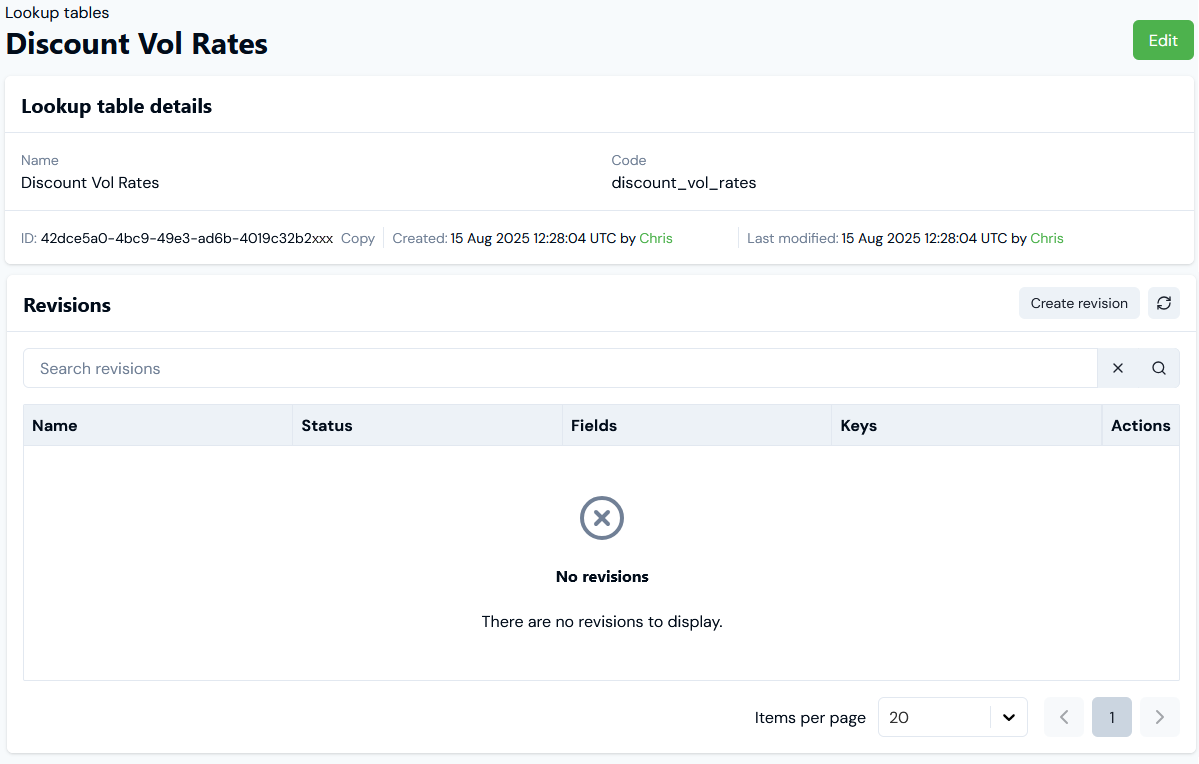Clear the revisions search with the X icon
The width and height of the screenshot is (1199, 764).
pos(1117,369)
